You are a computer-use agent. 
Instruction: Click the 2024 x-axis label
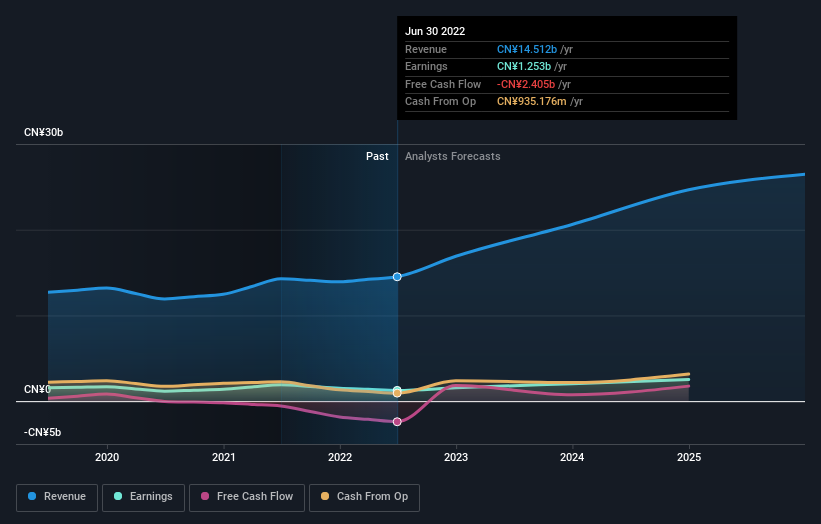(x=572, y=457)
